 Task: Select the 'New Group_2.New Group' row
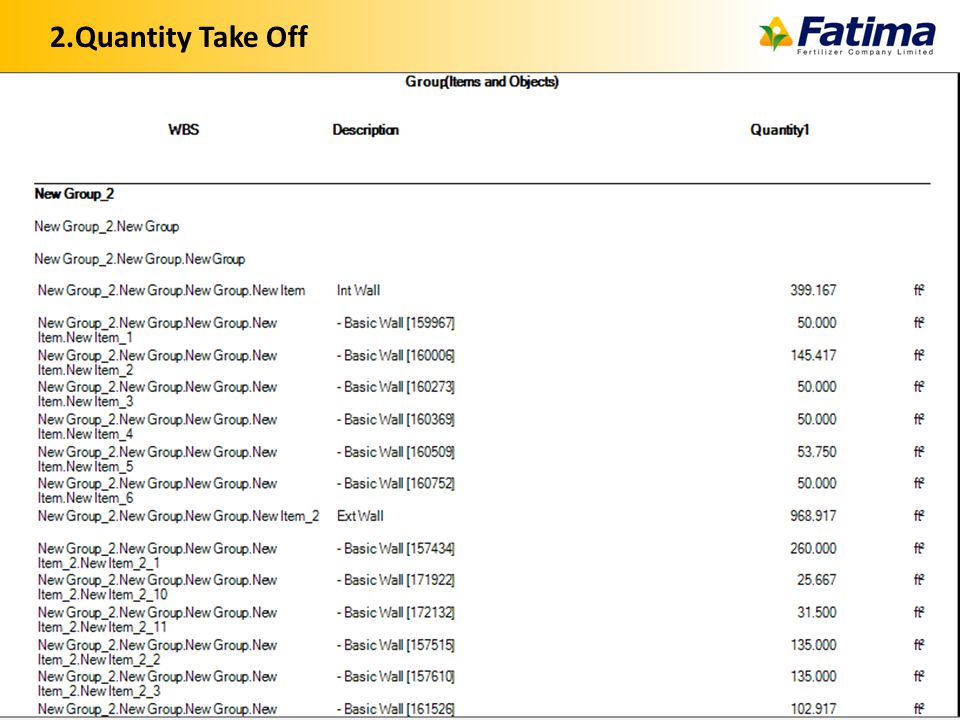107,227
